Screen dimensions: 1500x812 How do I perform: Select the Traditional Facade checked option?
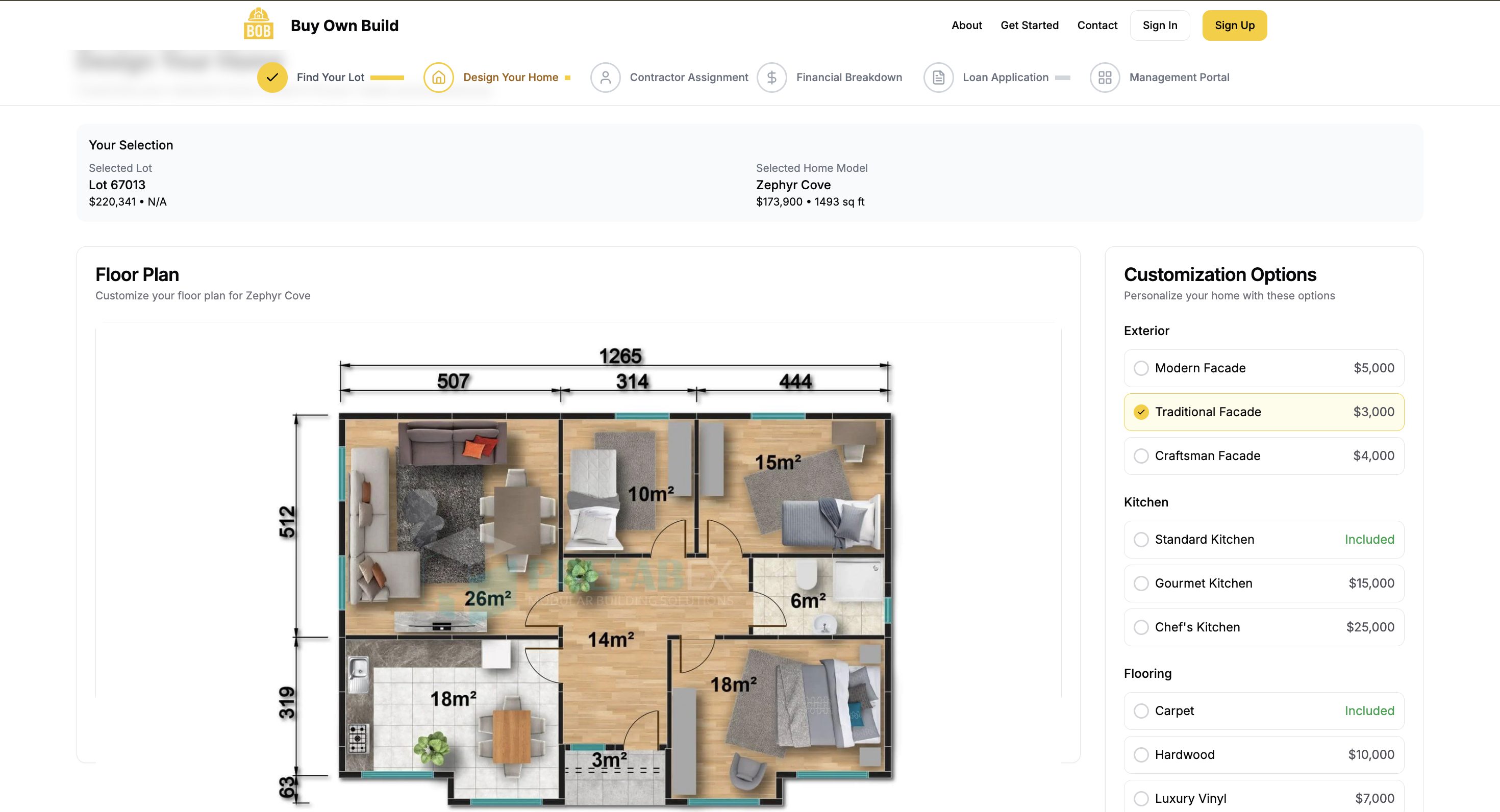click(1264, 412)
